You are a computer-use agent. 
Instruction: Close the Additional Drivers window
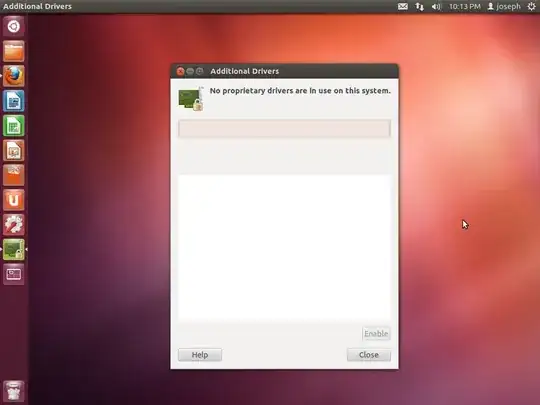click(180, 71)
